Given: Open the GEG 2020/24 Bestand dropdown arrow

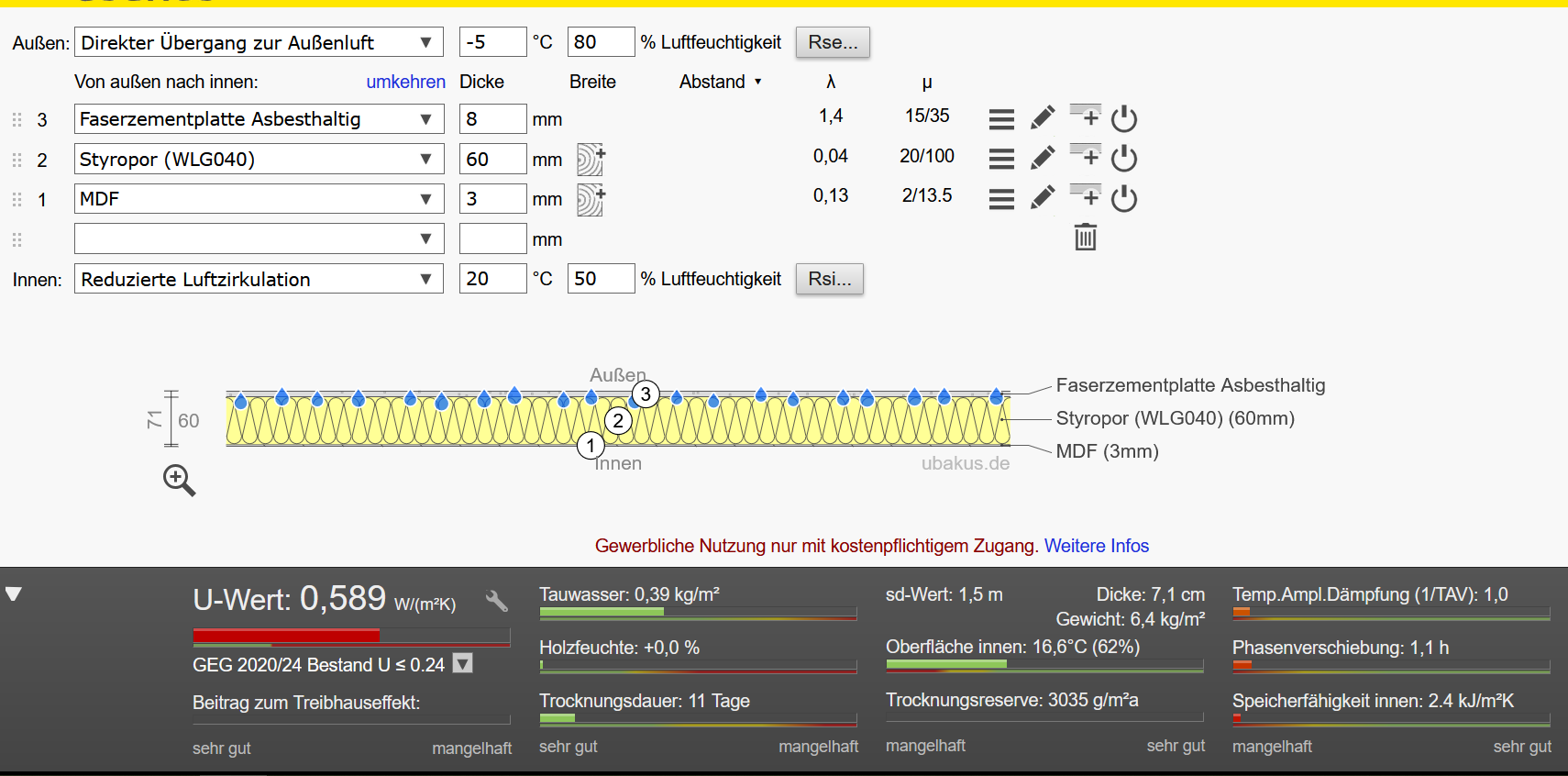Looking at the screenshot, I should (x=463, y=663).
